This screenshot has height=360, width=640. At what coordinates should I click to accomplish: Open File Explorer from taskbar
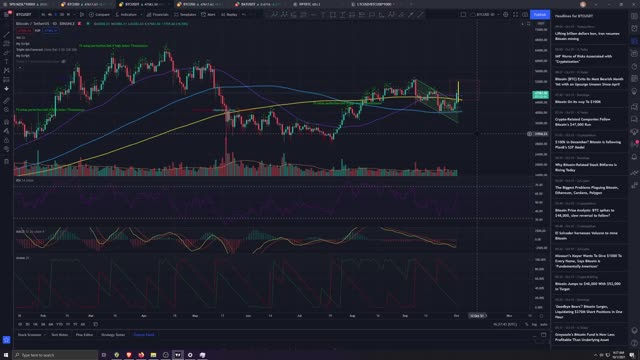pos(153,355)
